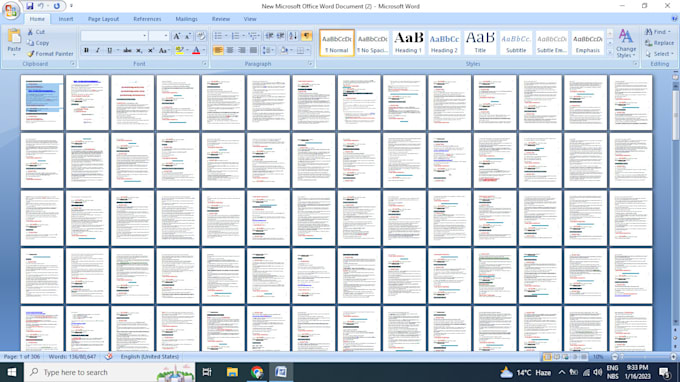
Task: Click the Change Case Aa button
Action: pyautogui.click(x=163, y=51)
